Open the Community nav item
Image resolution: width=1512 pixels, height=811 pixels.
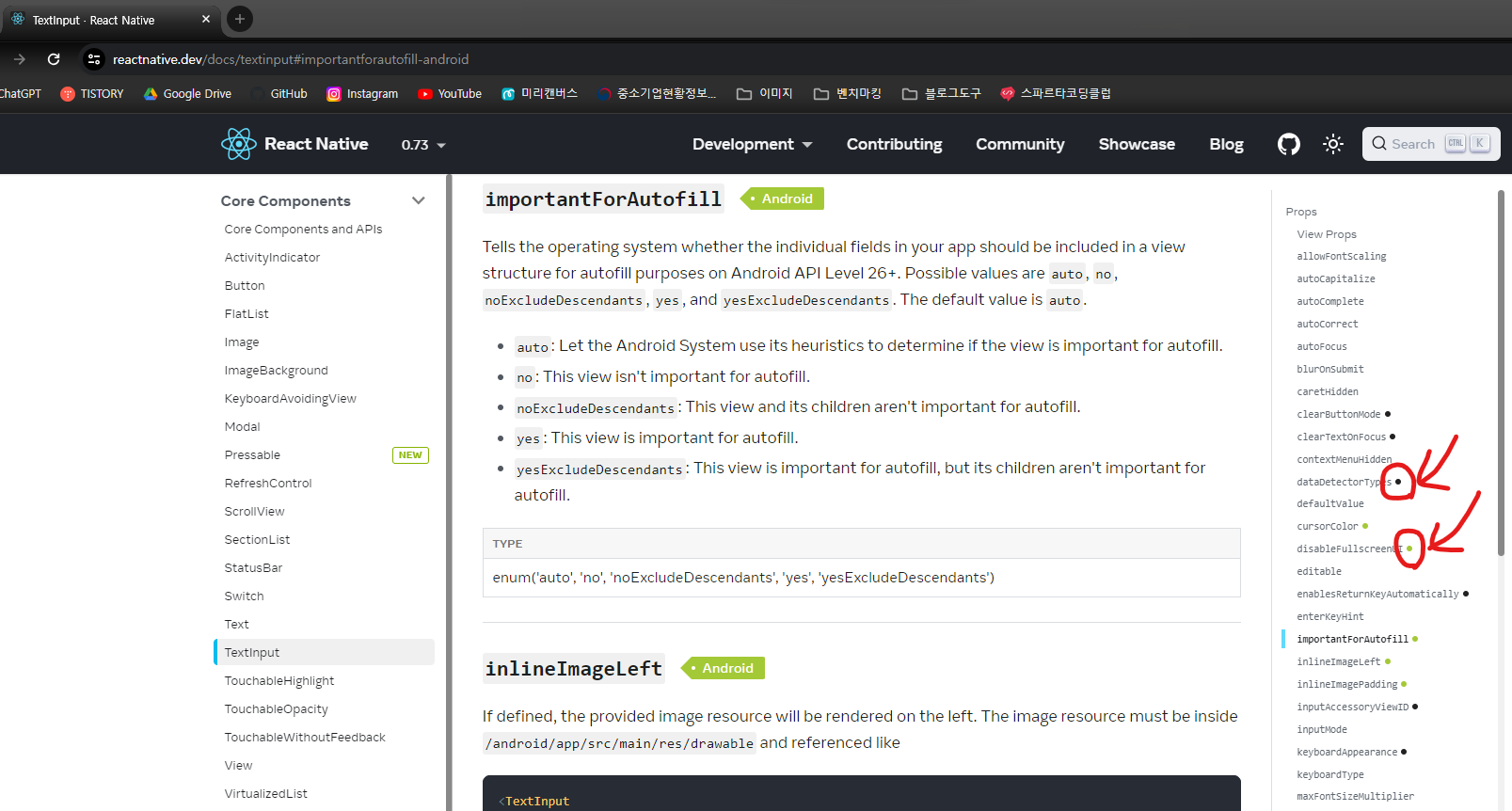pos(1020,144)
